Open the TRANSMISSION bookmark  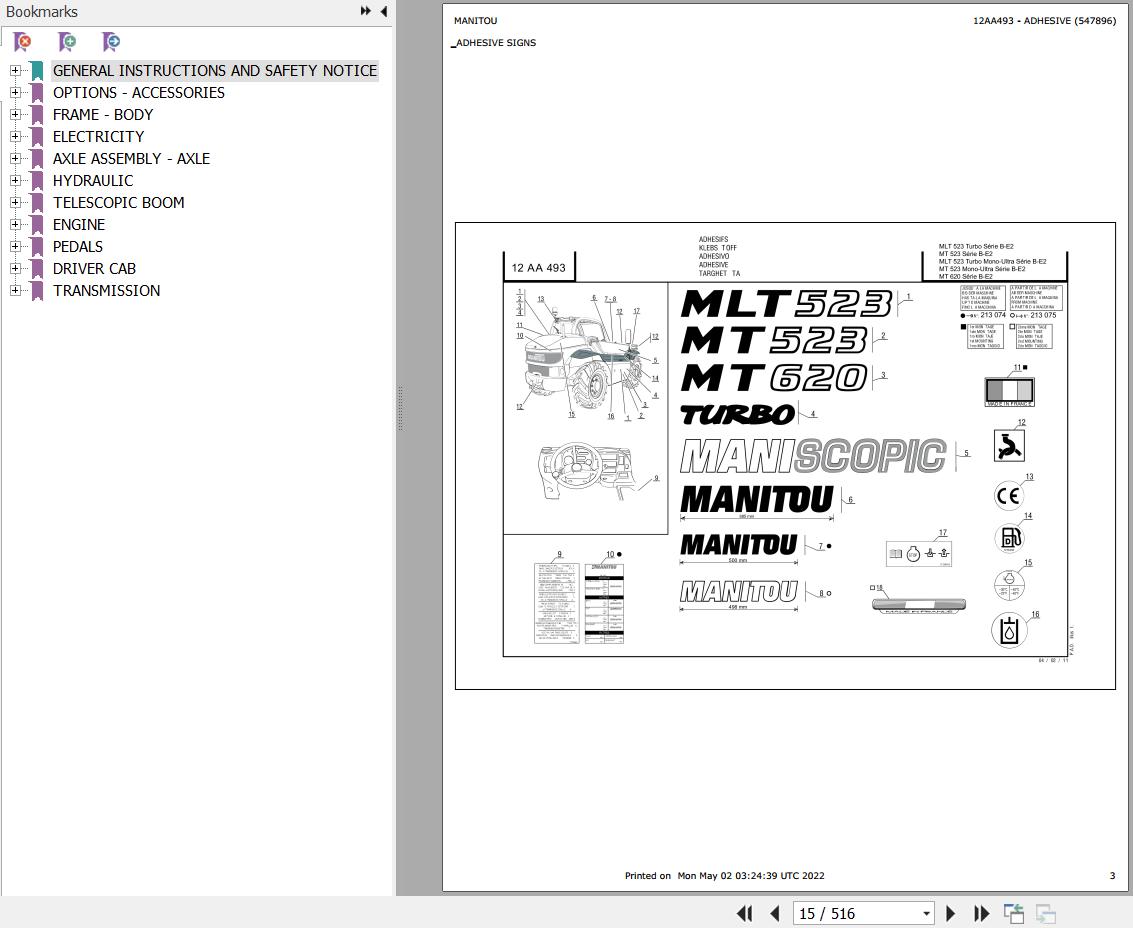coord(106,291)
